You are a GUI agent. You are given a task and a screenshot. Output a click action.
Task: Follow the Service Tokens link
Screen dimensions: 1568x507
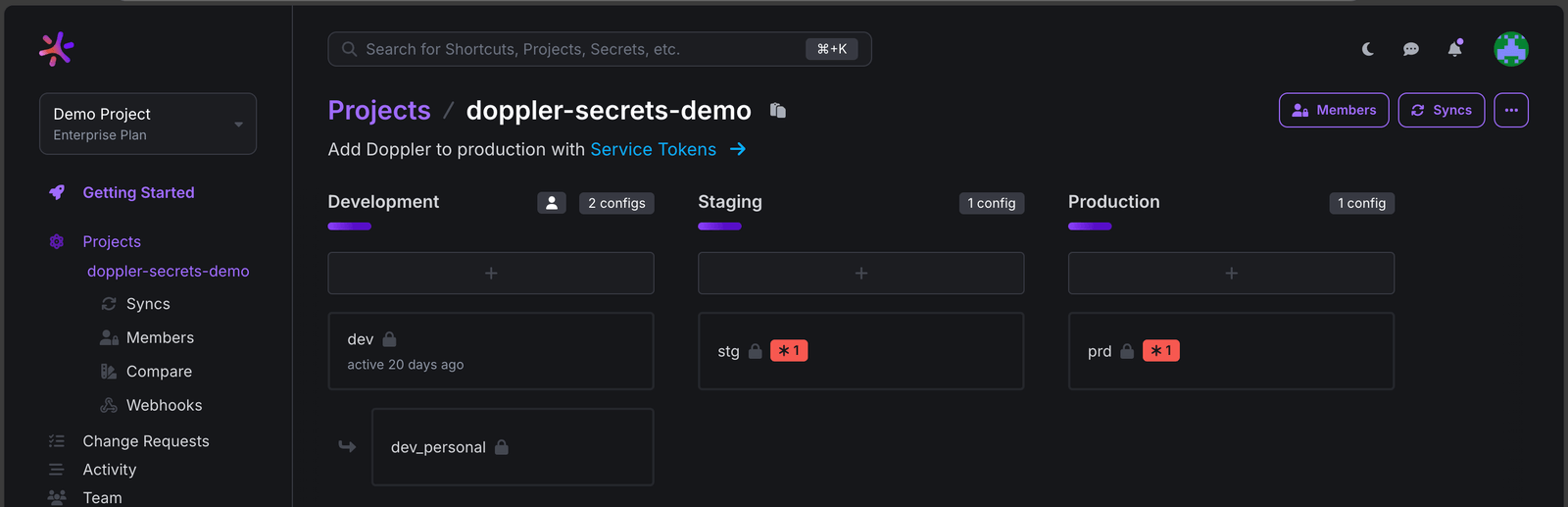coord(653,149)
